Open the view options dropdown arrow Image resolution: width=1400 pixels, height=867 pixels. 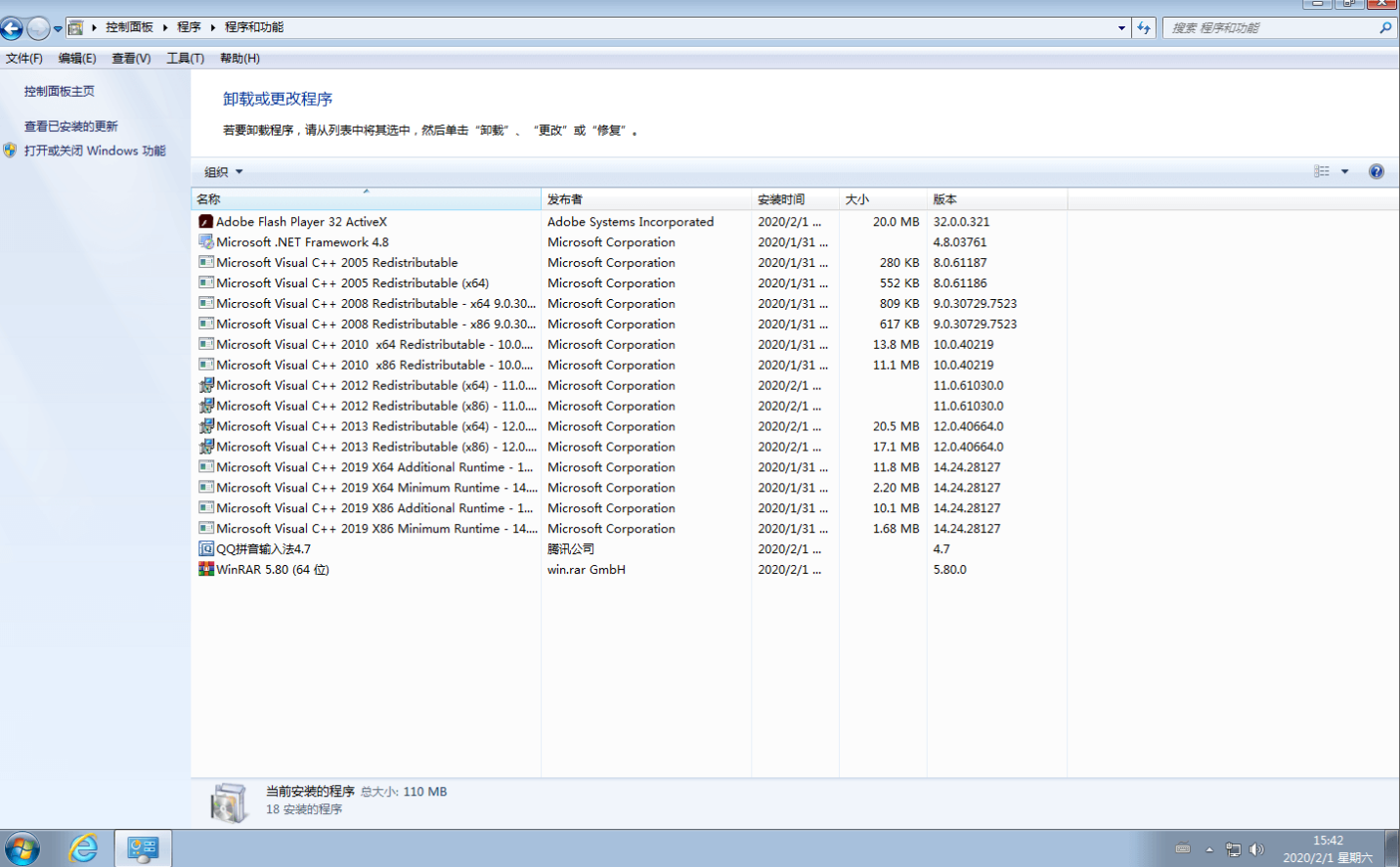(1345, 171)
